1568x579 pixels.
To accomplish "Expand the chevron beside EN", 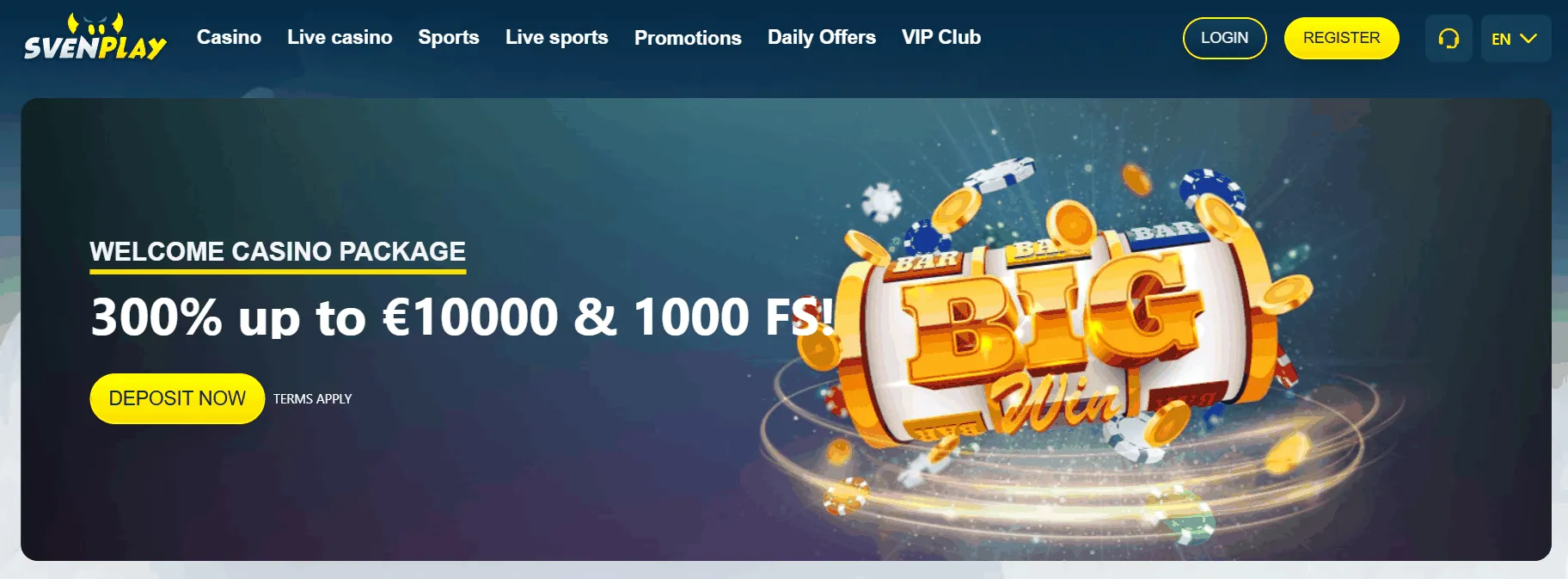I will (x=1528, y=39).
